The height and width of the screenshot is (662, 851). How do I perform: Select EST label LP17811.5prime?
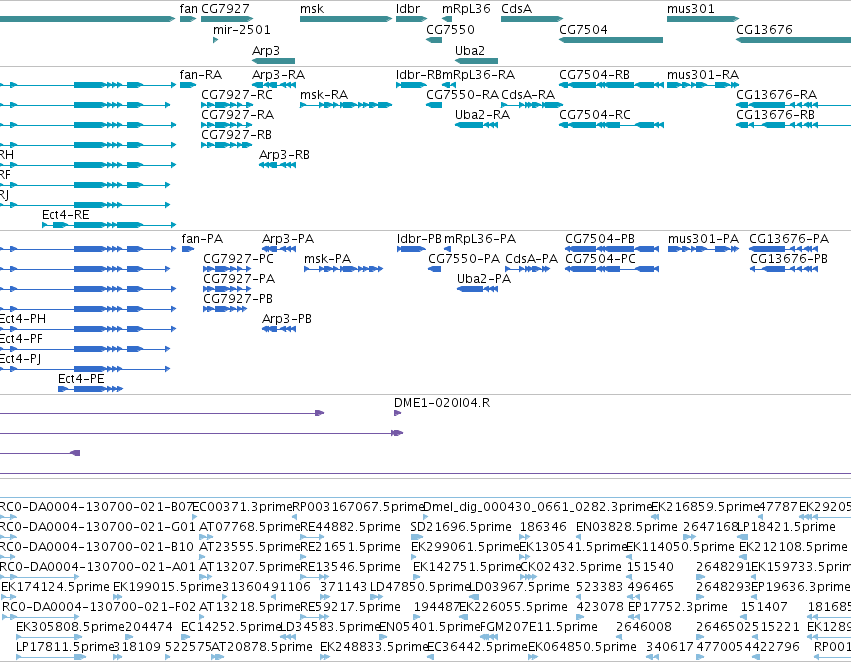63,647
